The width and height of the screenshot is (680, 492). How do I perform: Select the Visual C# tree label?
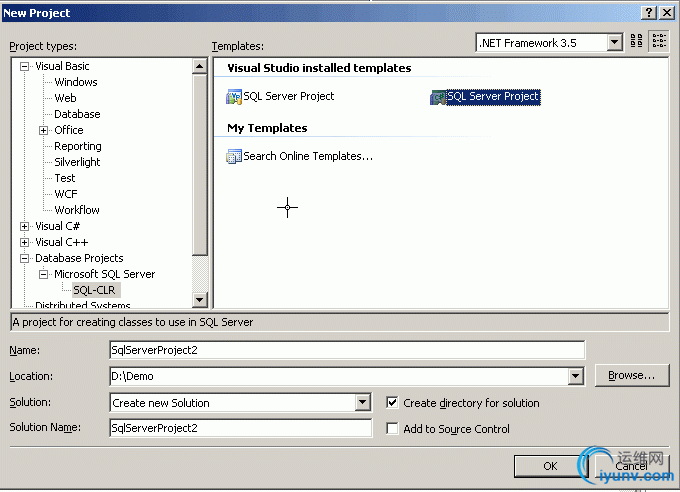[57, 226]
